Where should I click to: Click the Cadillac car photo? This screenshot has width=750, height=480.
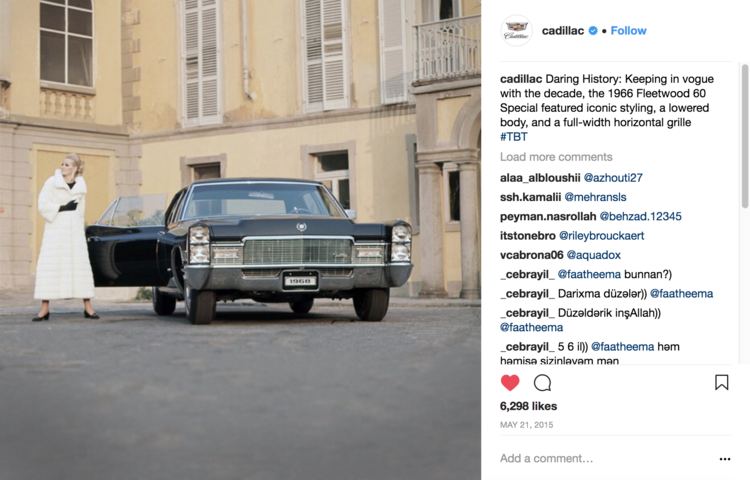pos(241,240)
